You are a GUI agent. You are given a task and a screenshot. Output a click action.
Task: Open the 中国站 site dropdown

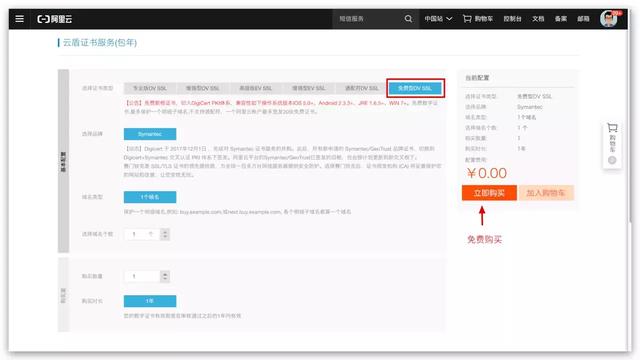pyautogui.click(x=438, y=19)
